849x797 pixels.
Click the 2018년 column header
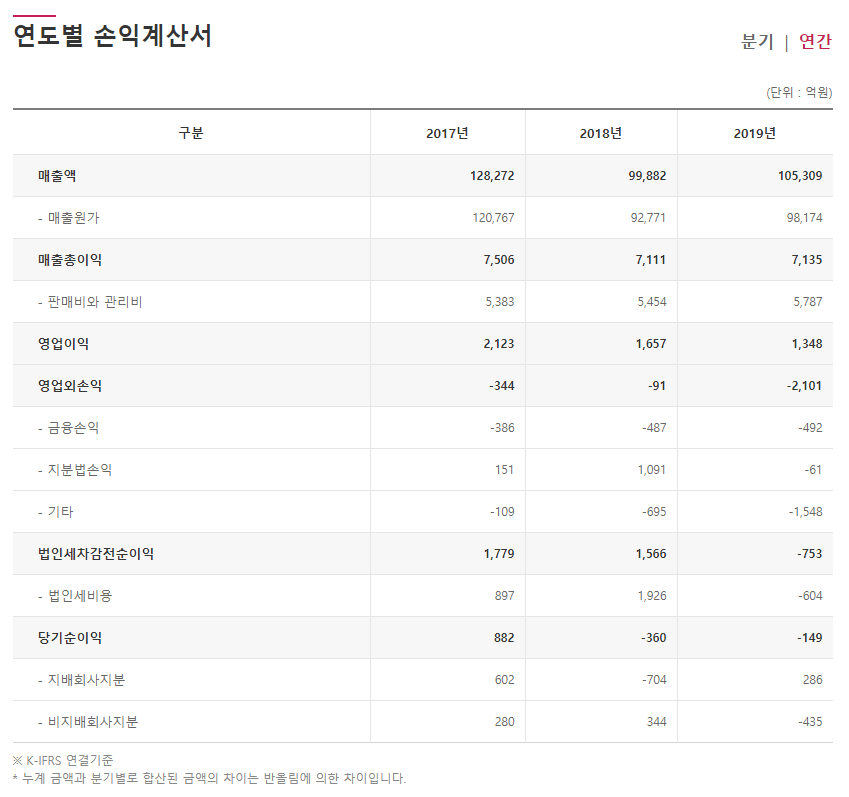coord(601,133)
